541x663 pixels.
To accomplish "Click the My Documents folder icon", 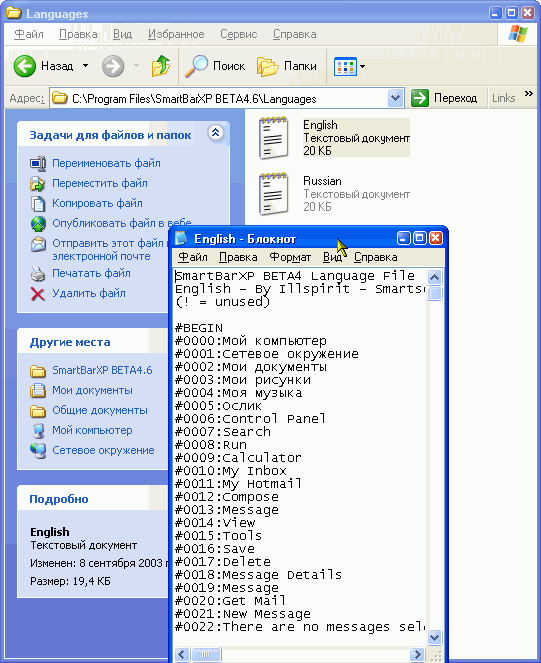I will (x=38, y=390).
